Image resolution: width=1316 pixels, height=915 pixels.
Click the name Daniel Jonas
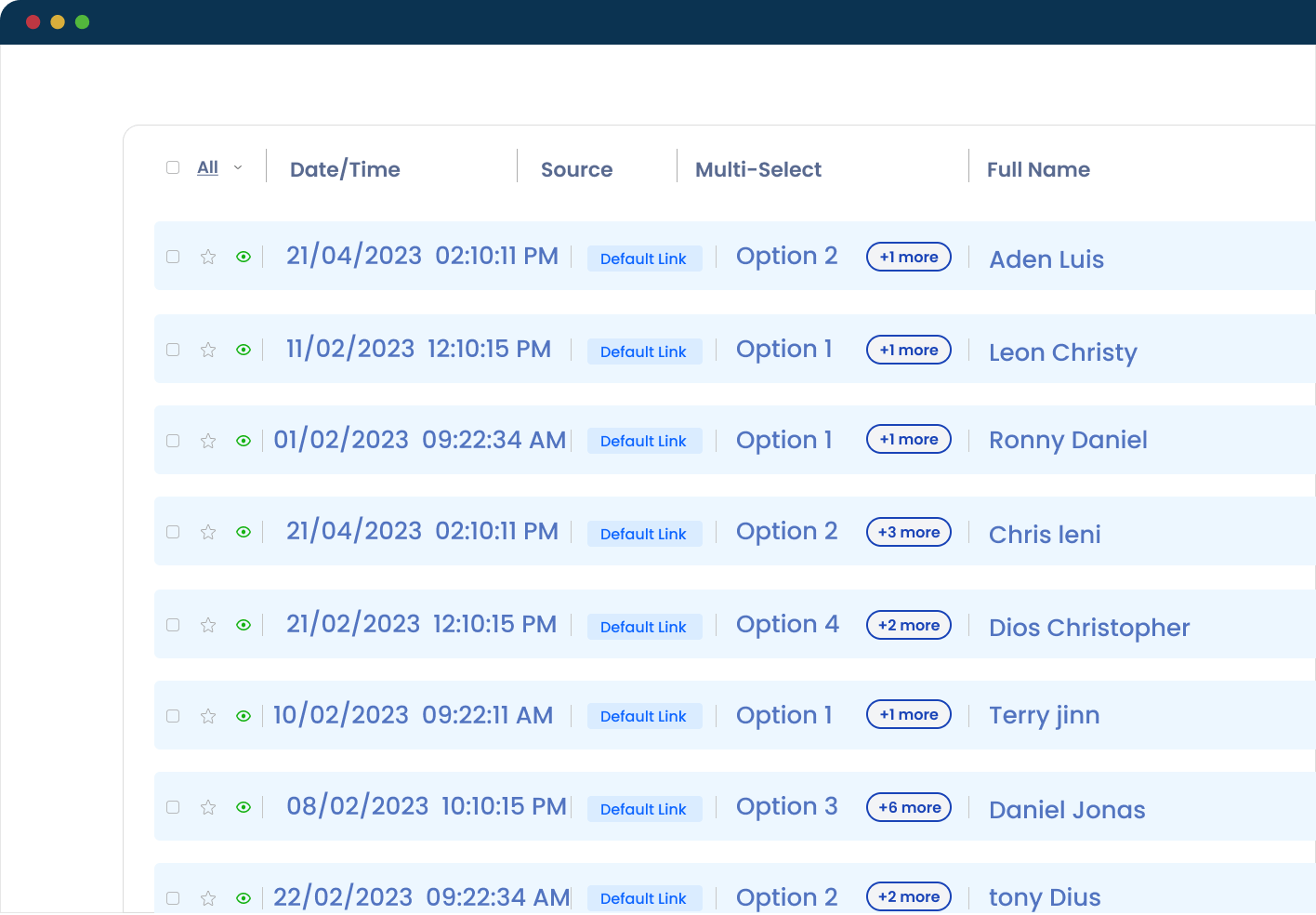tap(1067, 810)
